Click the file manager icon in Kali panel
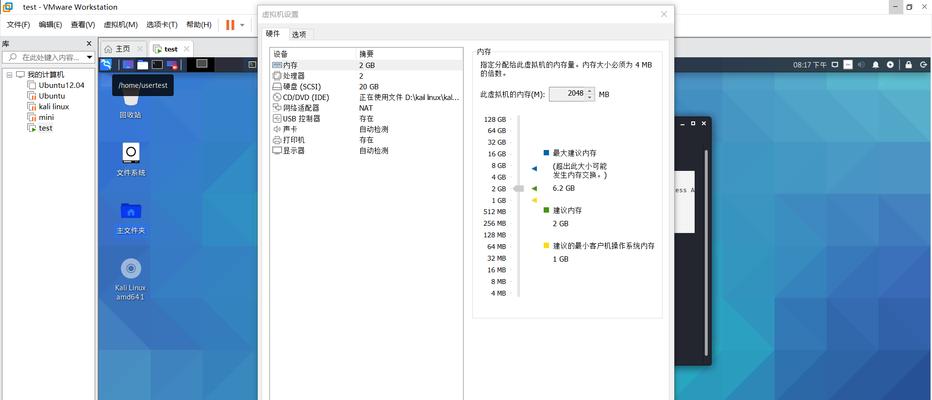This screenshot has height=400, width=932. [142, 65]
